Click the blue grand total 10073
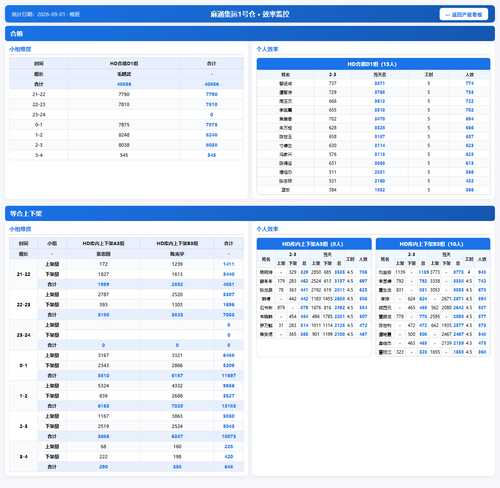 click(228, 436)
